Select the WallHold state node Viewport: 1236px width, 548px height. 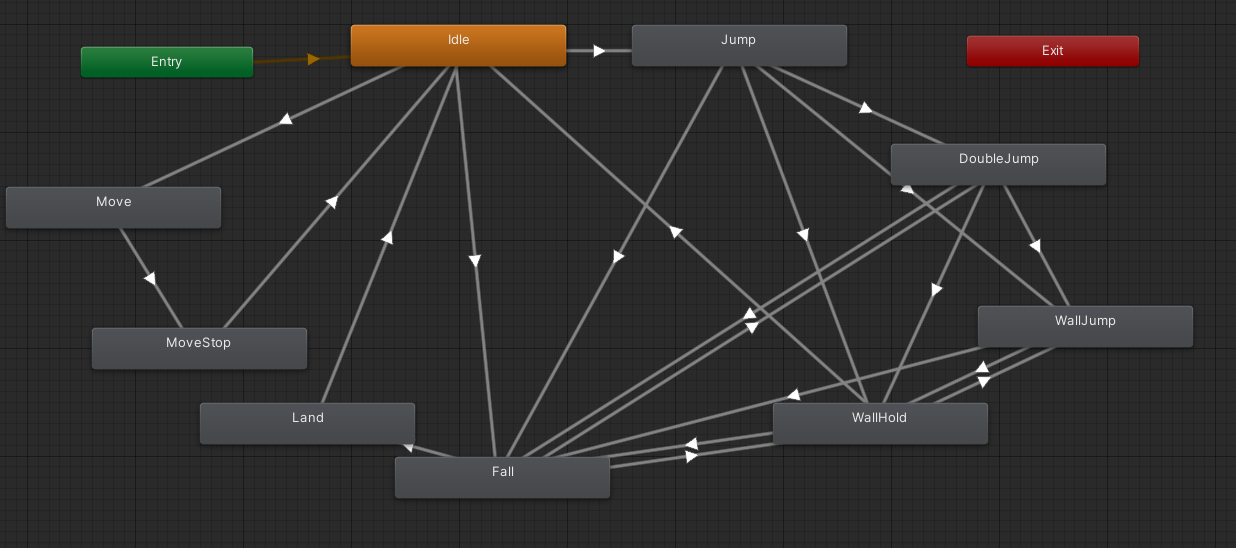pos(880,423)
